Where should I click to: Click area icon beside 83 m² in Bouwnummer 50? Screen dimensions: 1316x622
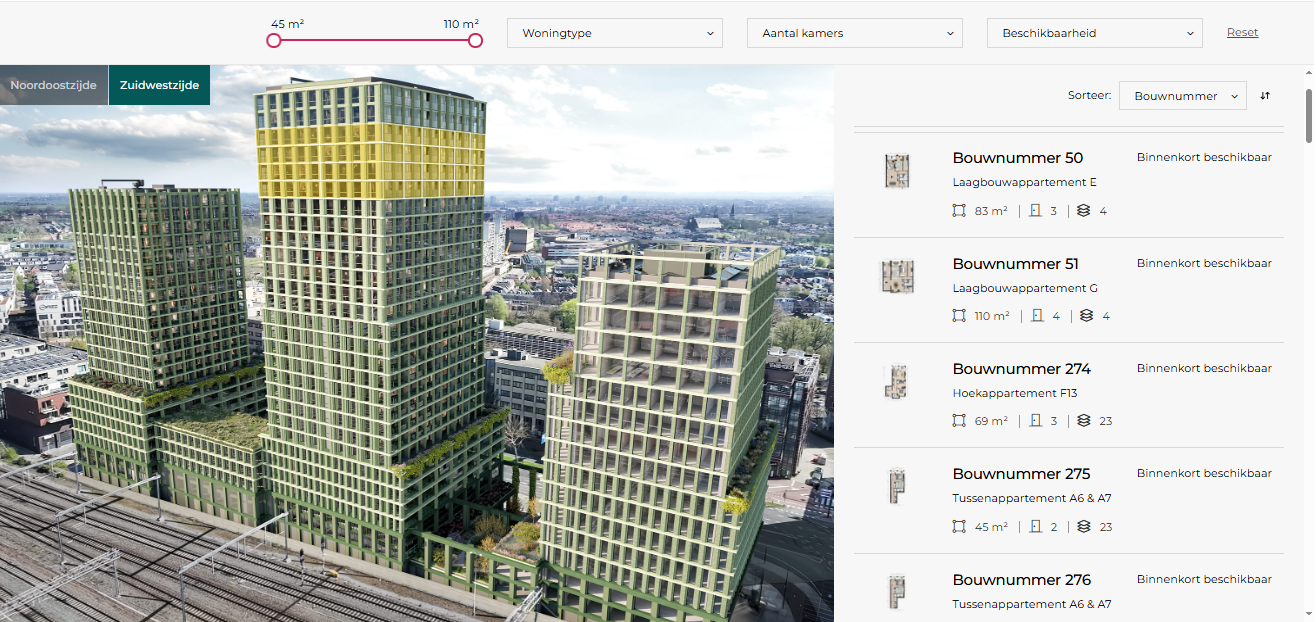960,211
